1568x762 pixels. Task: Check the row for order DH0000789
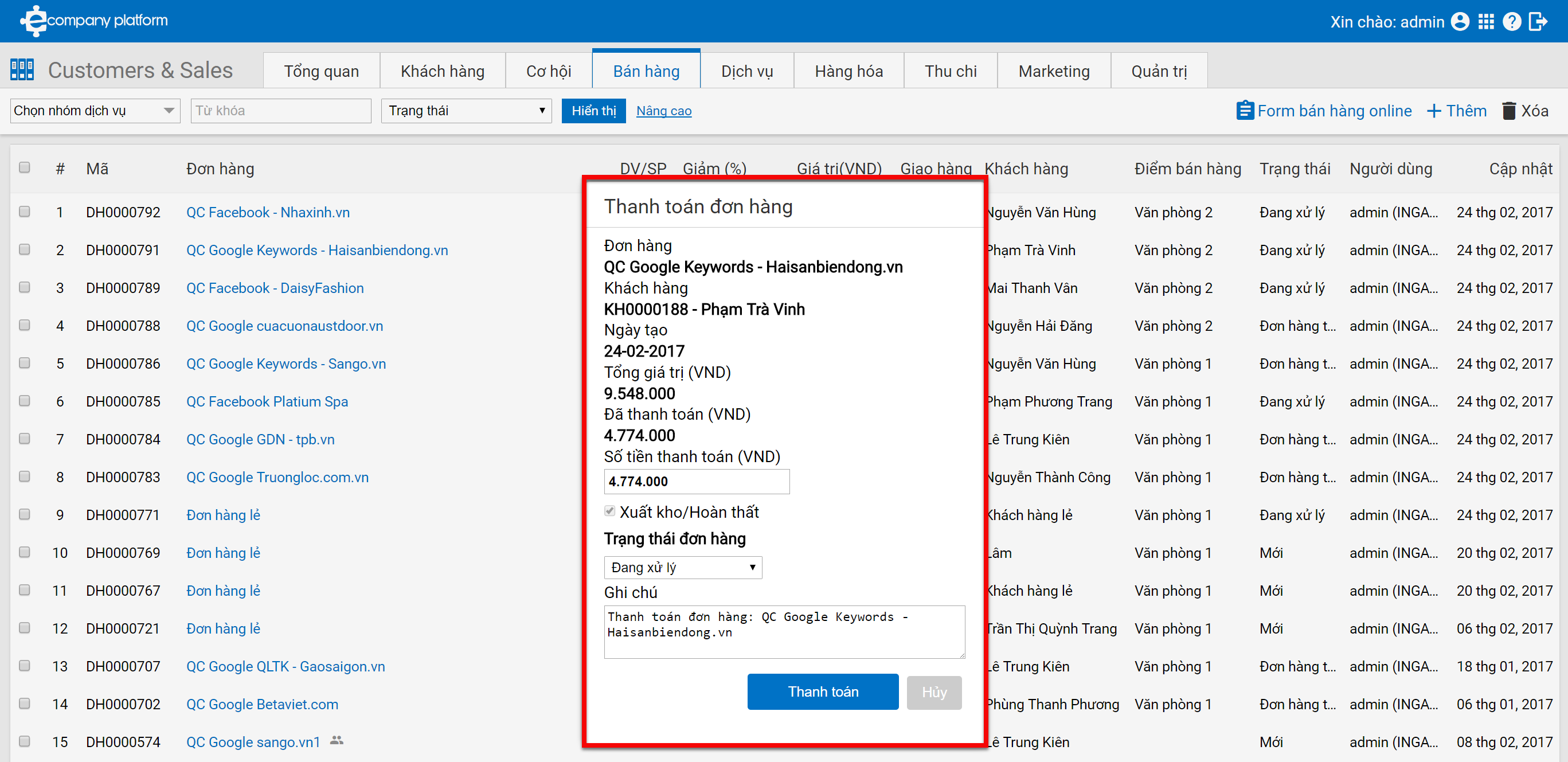click(24, 287)
